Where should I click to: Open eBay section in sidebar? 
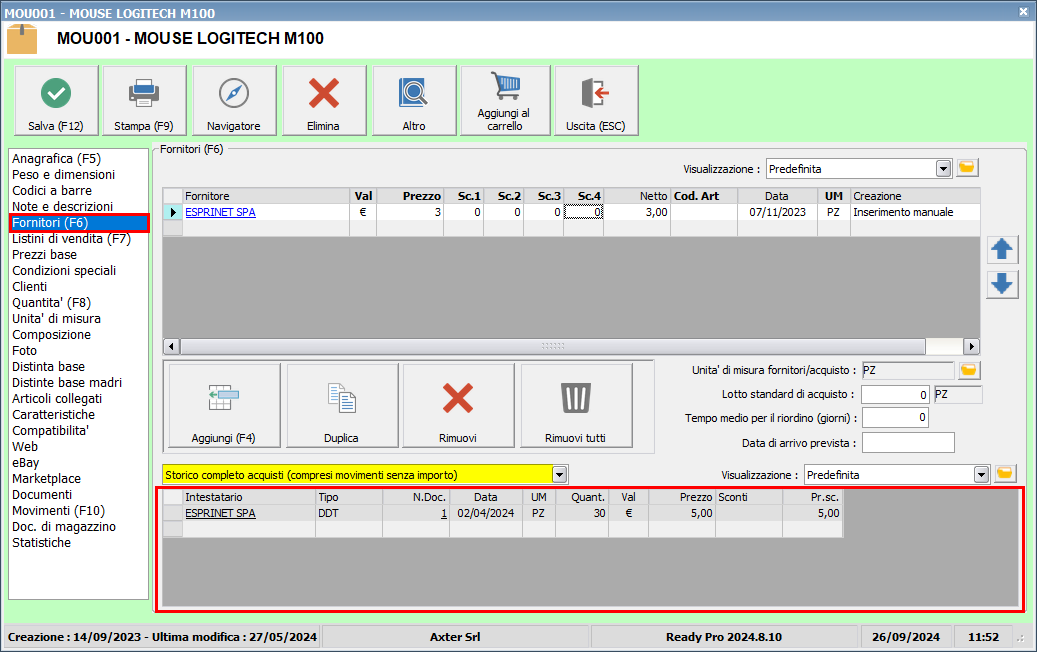point(26,462)
